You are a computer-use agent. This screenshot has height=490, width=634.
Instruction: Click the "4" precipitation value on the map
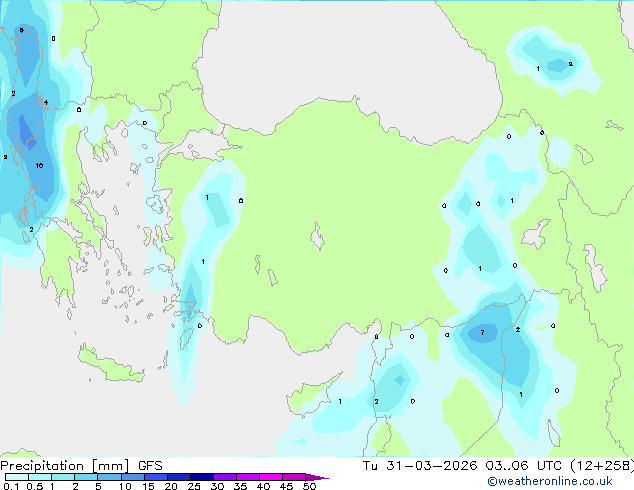(x=46, y=103)
